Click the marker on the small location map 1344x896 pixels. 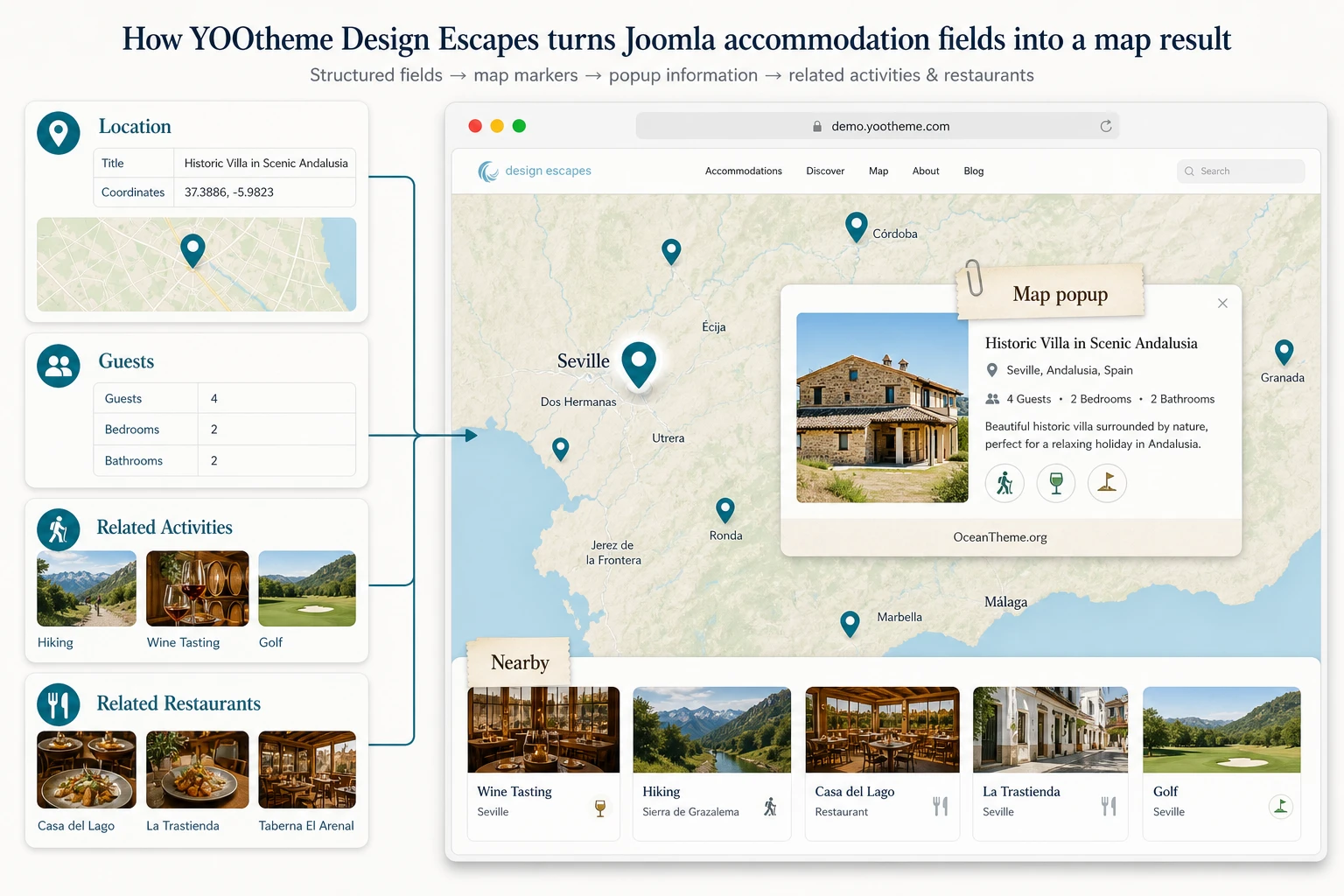192,251
